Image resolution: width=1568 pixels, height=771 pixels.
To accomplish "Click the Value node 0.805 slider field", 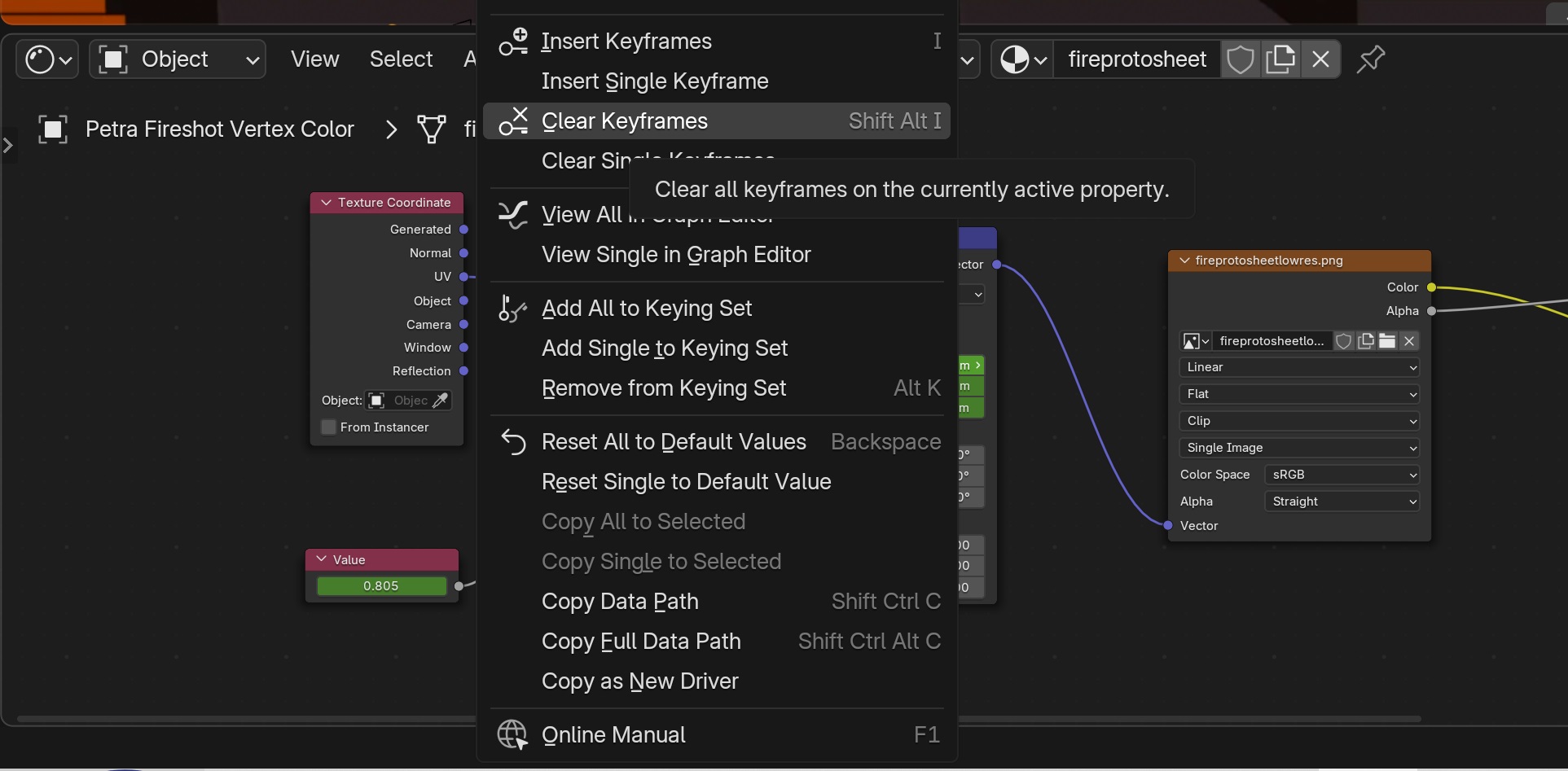I will (381, 586).
